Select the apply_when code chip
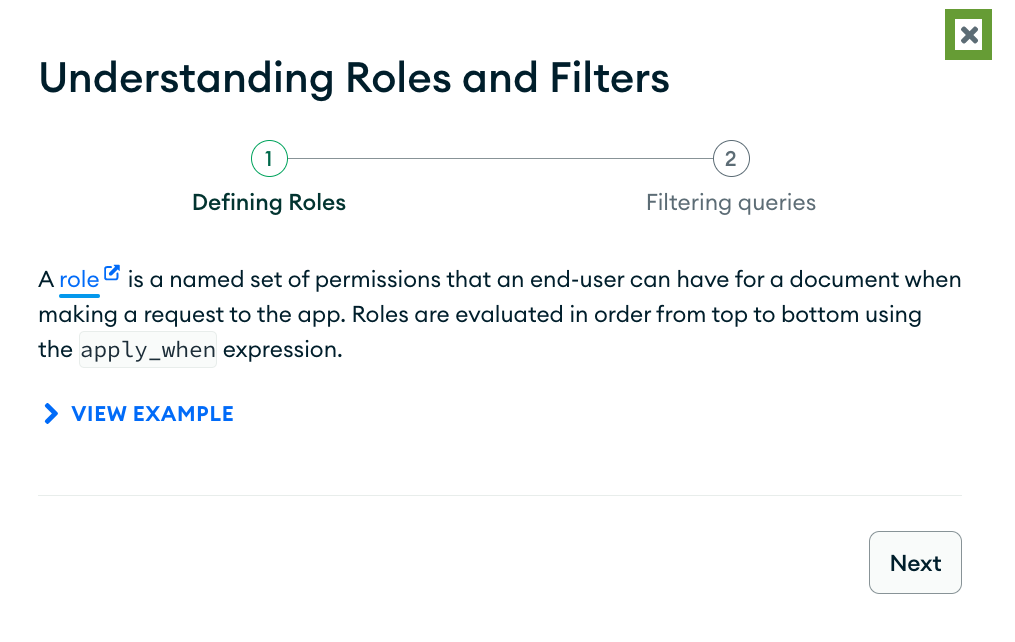 [x=147, y=349]
